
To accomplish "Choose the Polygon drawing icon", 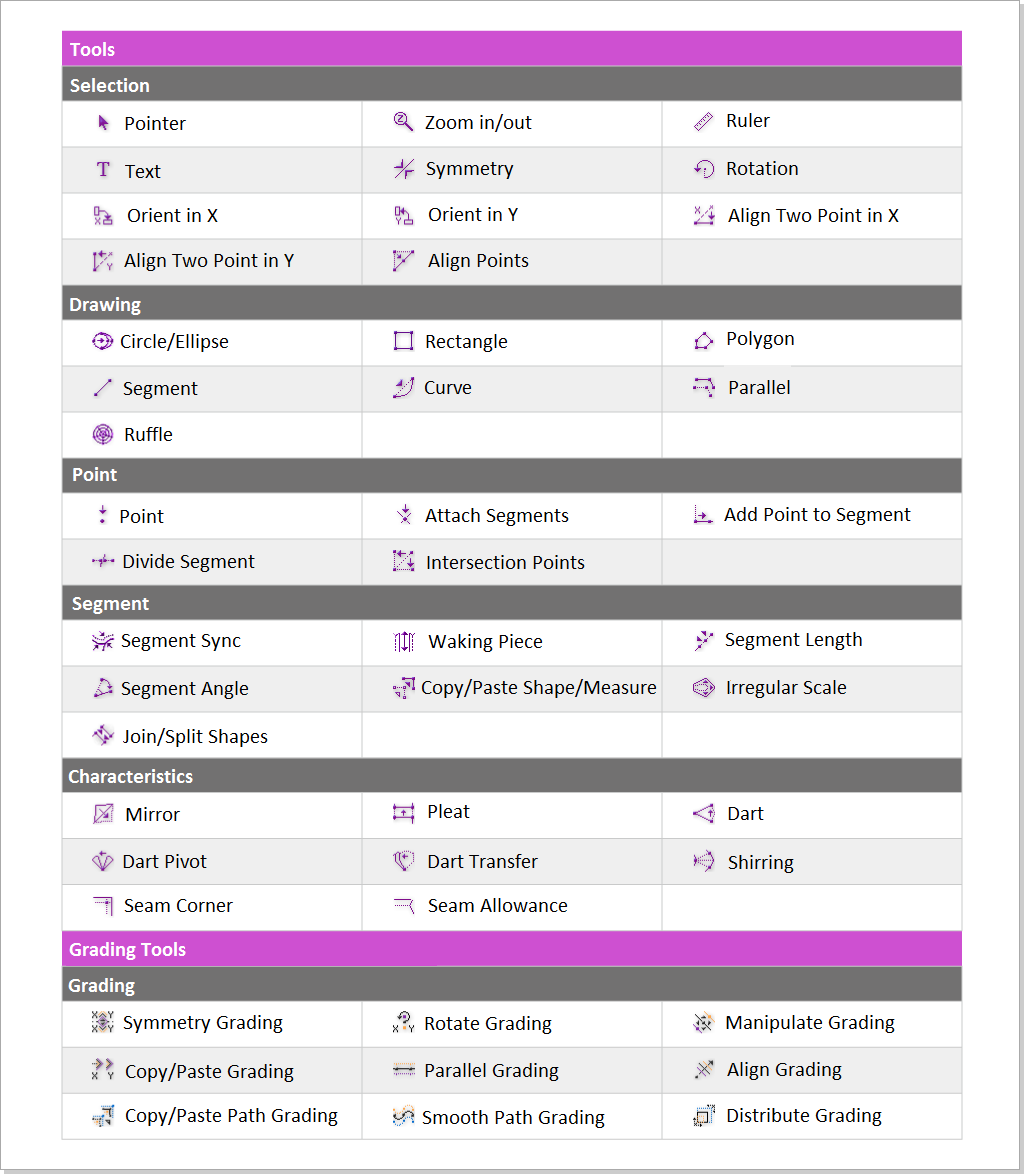I will coord(703,341).
